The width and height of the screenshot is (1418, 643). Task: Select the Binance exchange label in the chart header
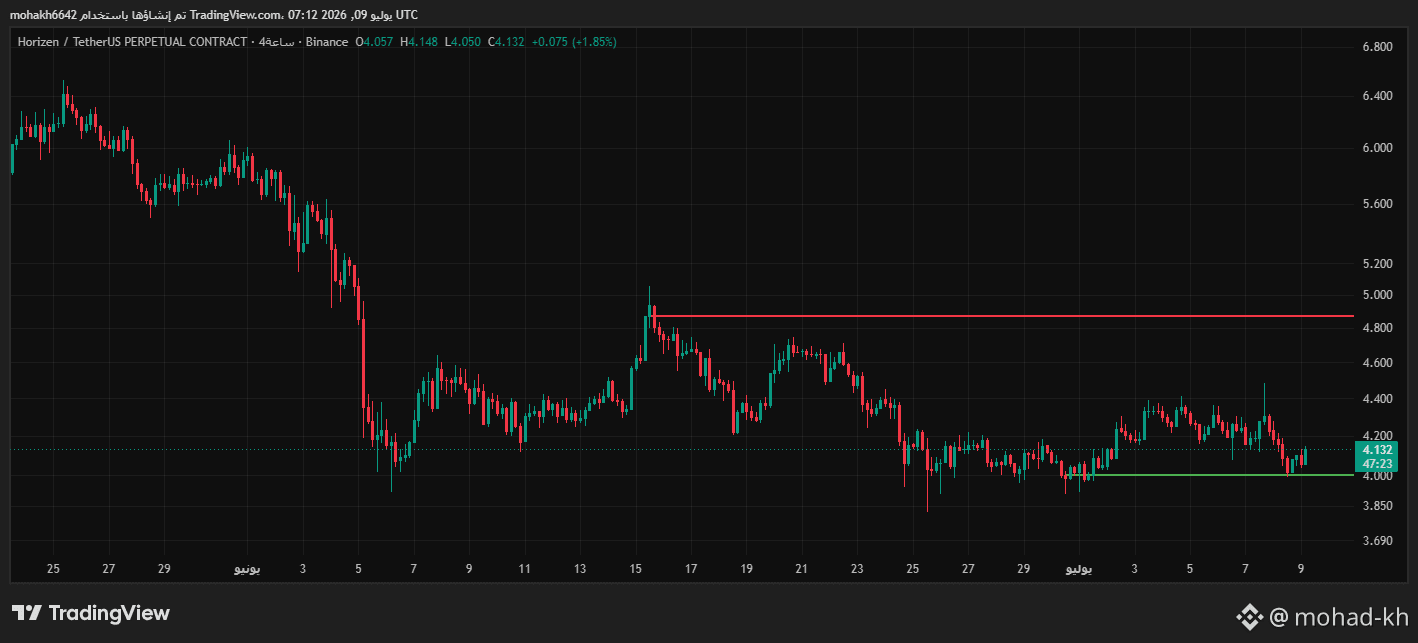pos(327,42)
